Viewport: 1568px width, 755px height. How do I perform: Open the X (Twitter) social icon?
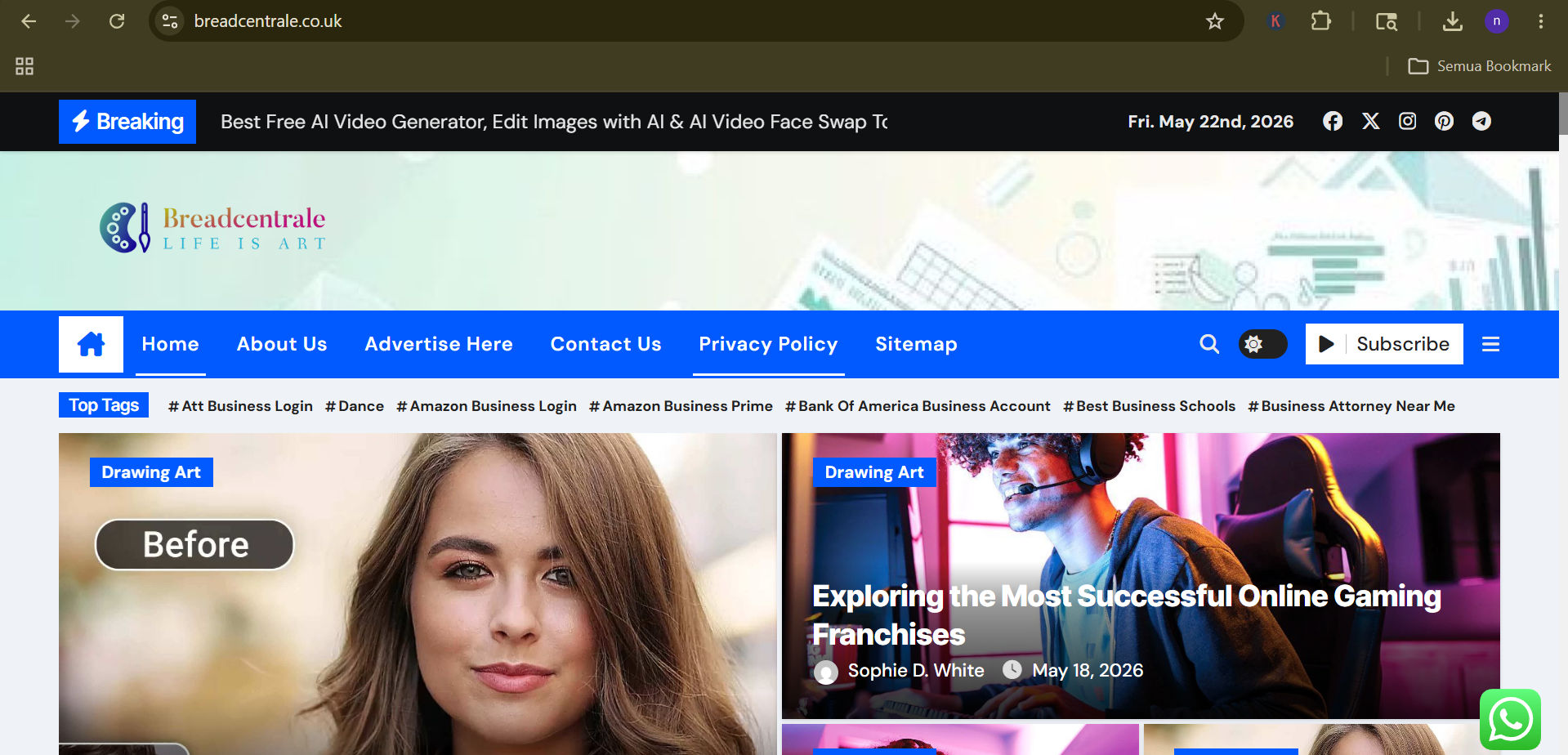pyautogui.click(x=1370, y=121)
